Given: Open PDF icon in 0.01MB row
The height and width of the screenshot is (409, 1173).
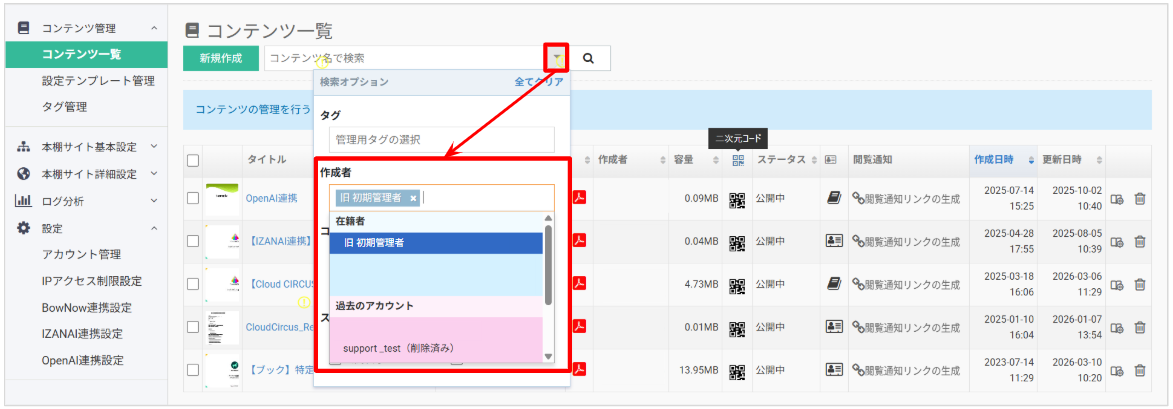Looking at the screenshot, I should 579,326.
